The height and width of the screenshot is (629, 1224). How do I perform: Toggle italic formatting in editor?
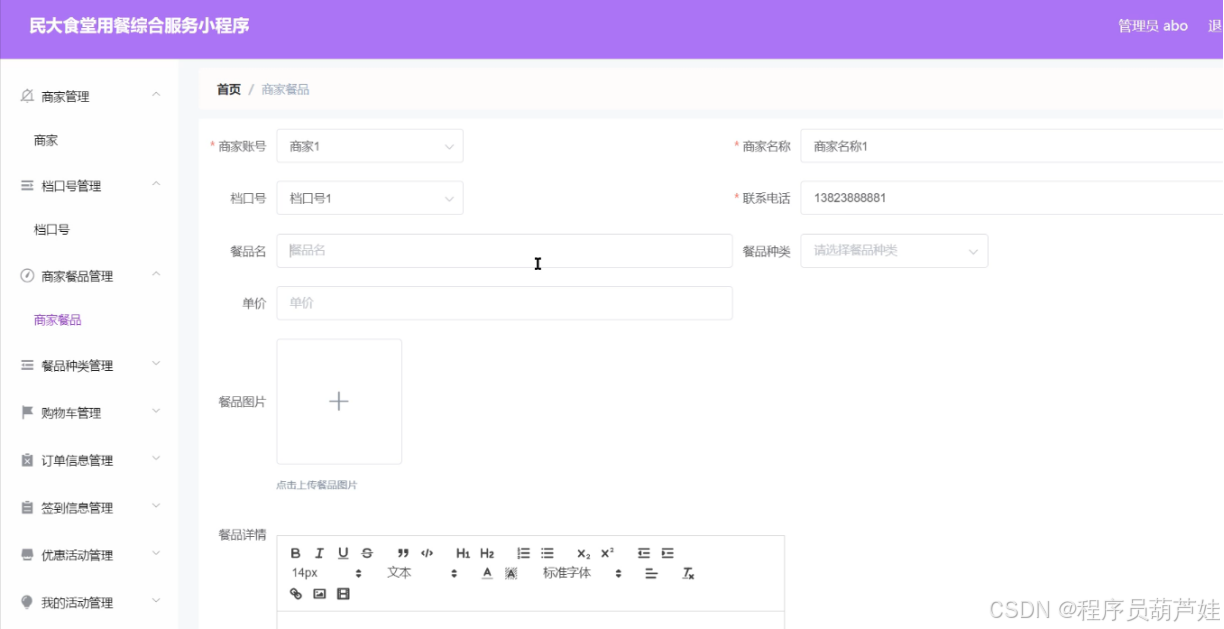[x=319, y=553]
